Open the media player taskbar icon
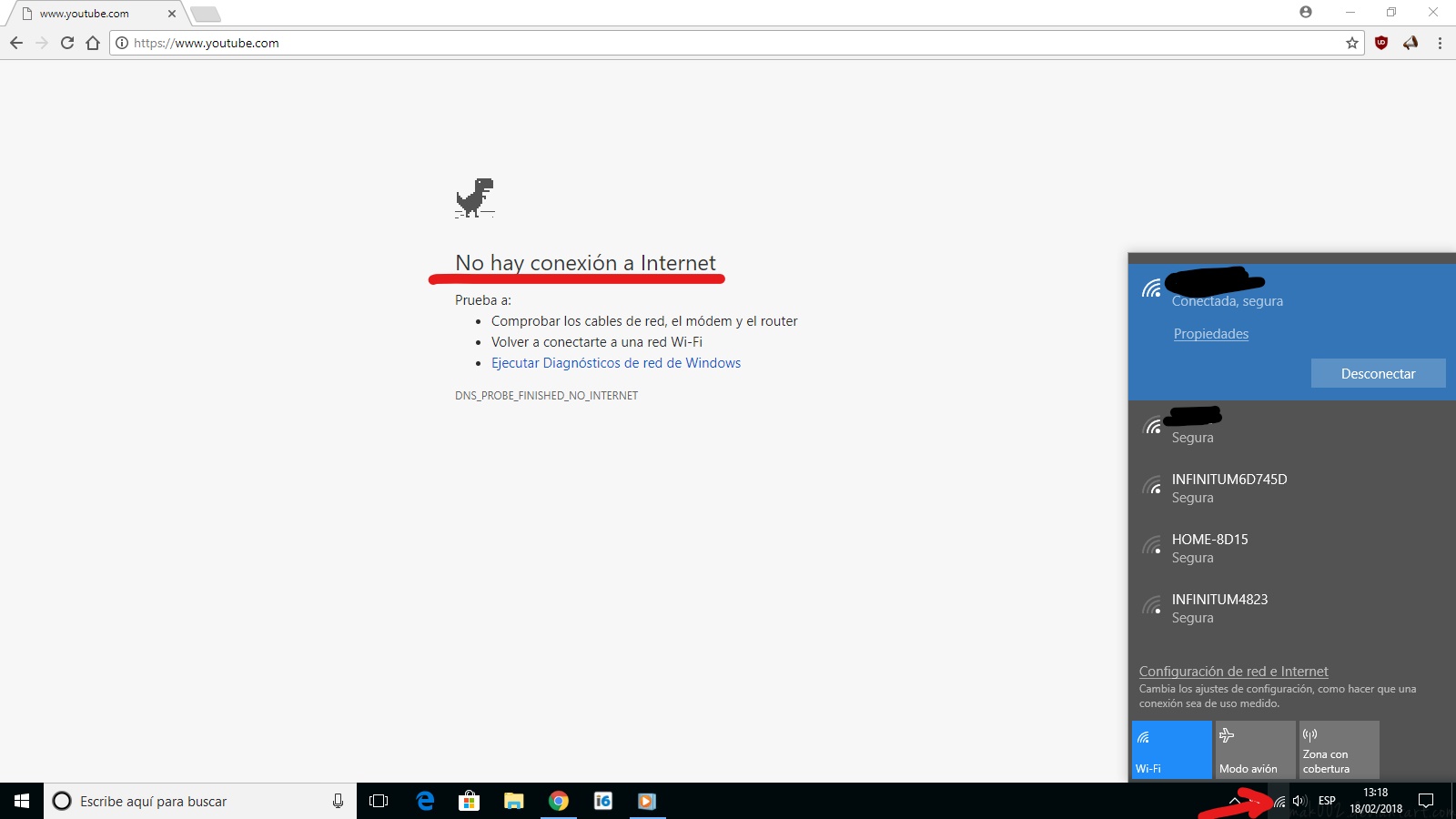Image resolution: width=1456 pixels, height=819 pixels. click(x=647, y=801)
